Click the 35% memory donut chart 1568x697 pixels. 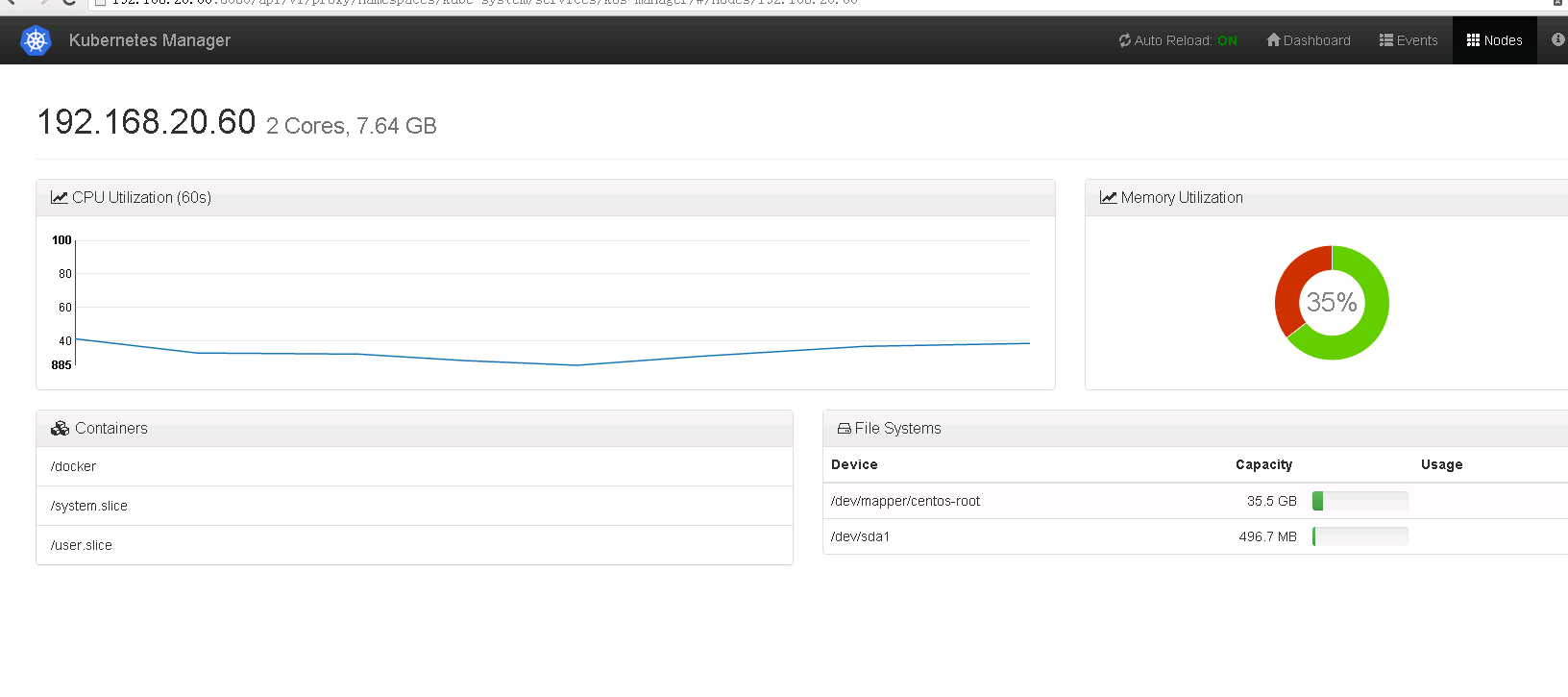(1332, 303)
